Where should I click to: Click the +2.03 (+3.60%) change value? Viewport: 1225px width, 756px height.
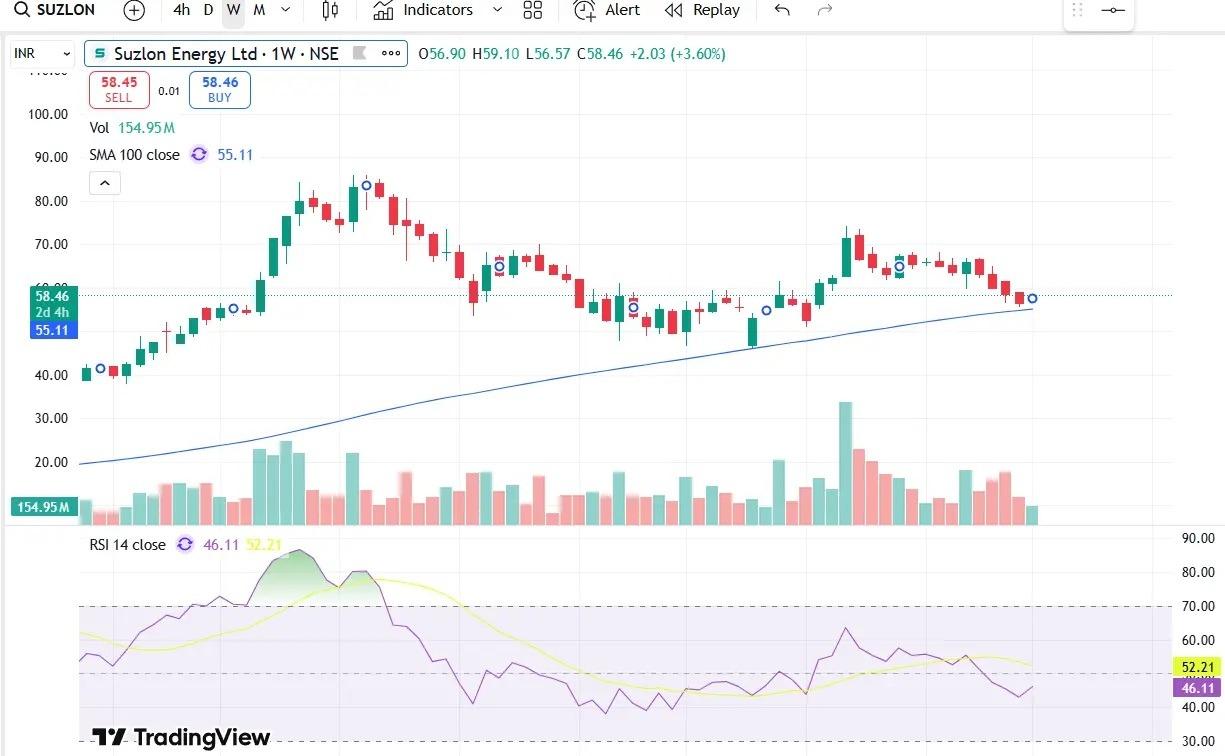(x=677, y=54)
